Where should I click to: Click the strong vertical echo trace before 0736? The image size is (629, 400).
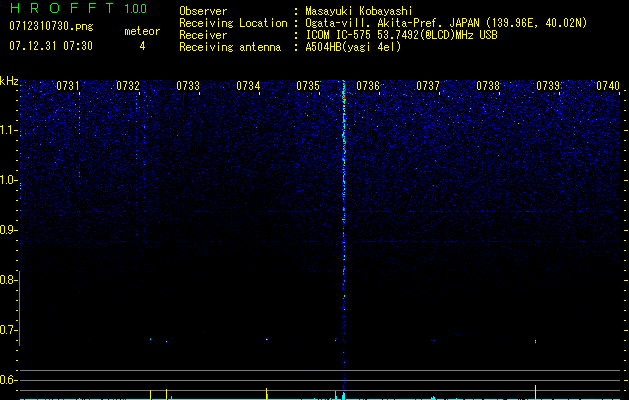(344, 237)
